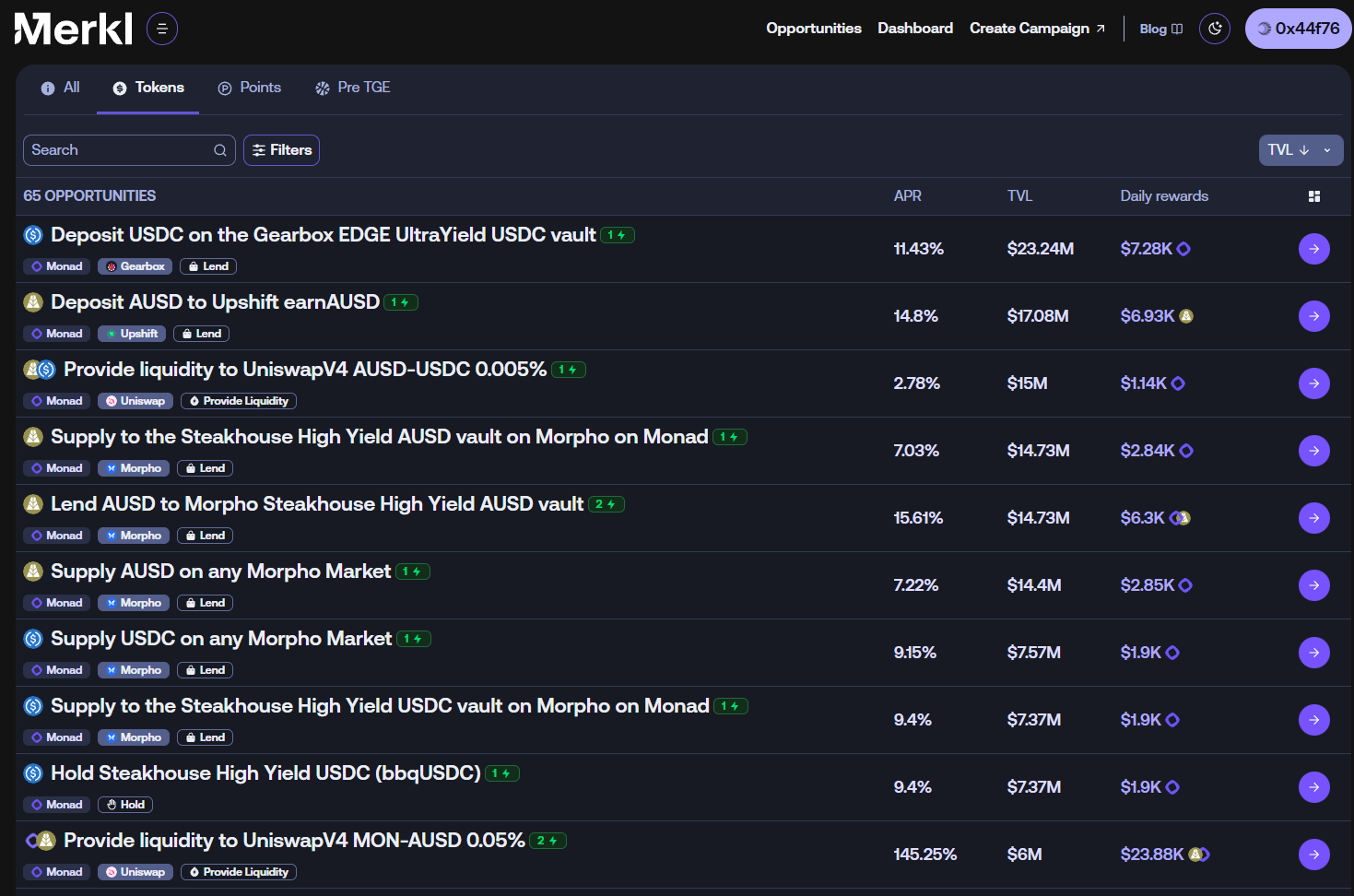Click the Upshift protocol tag
The height and width of the screenshot is (896, 1354).
click(132, 334)
